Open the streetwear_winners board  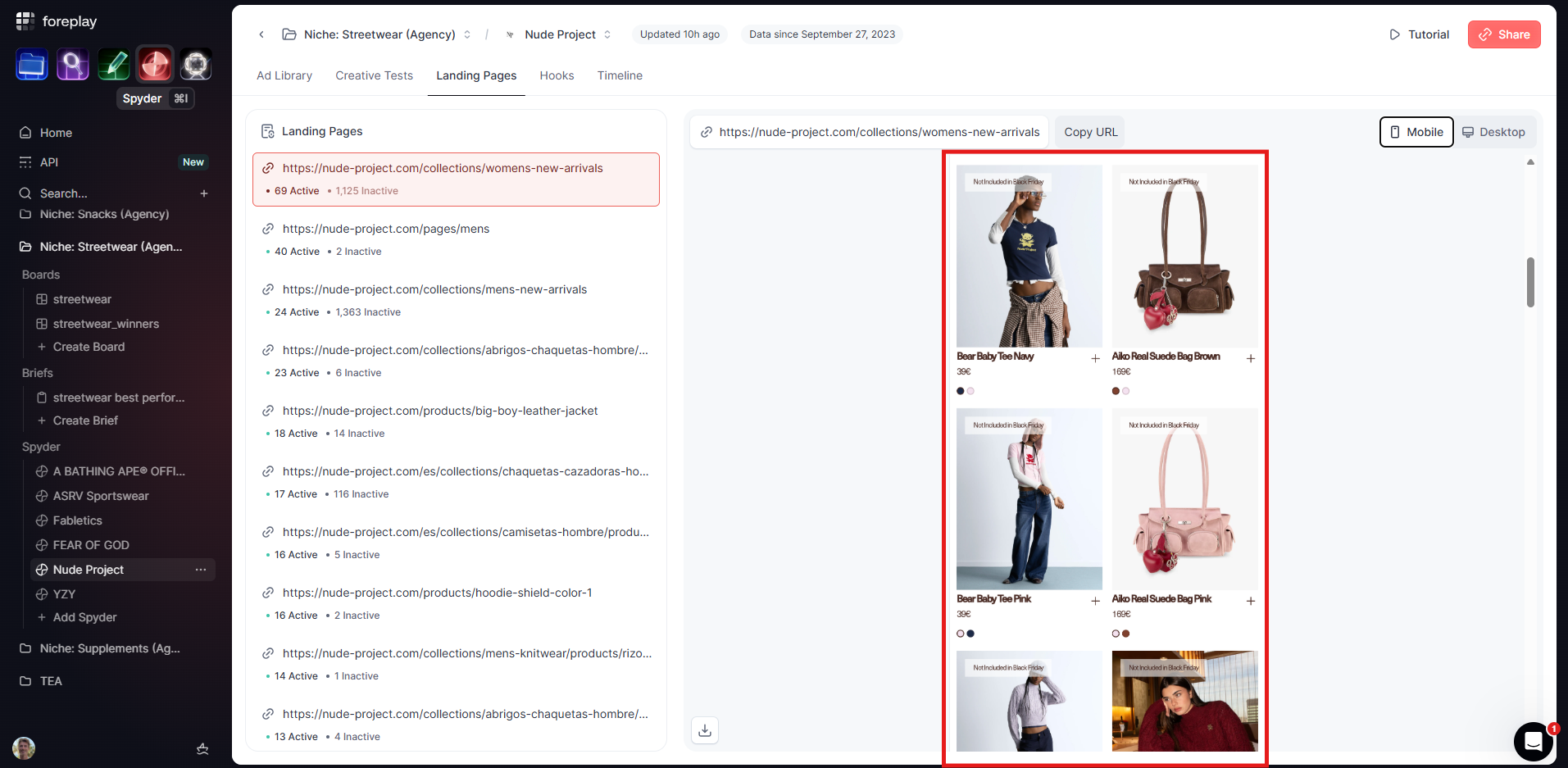[x=106, y=324]
